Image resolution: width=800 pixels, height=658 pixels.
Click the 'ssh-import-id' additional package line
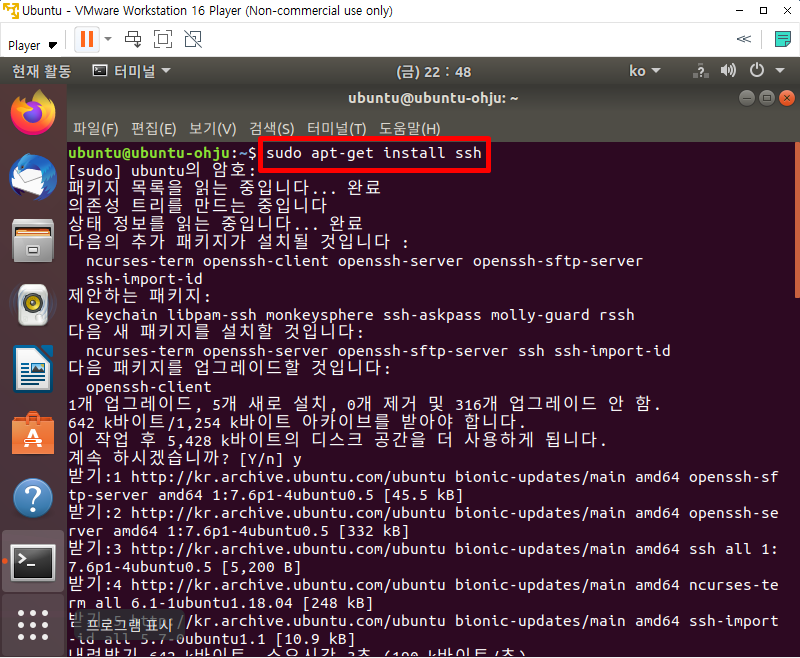[144, 279]
